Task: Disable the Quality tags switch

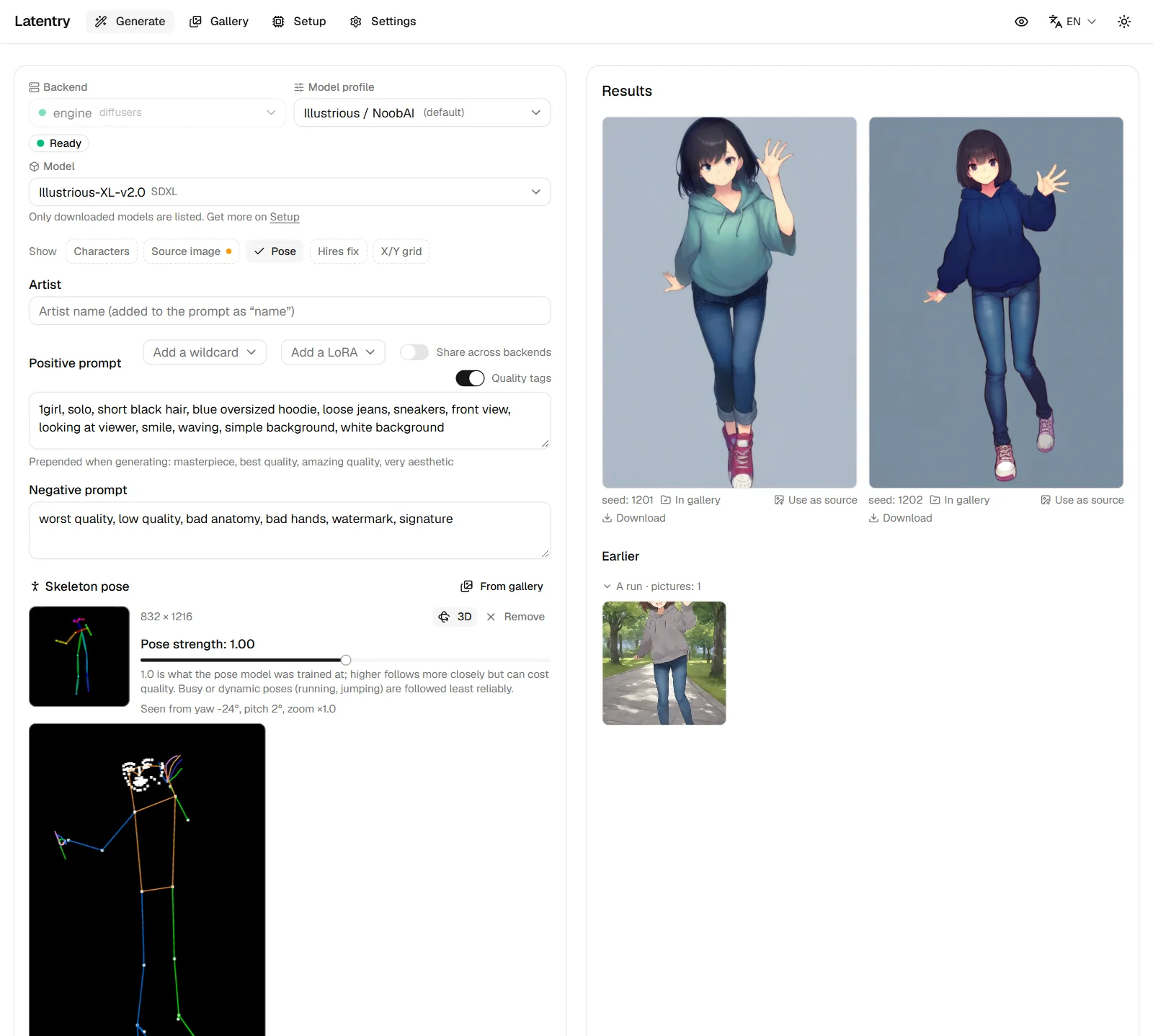Action: click(x=470, y=378)
